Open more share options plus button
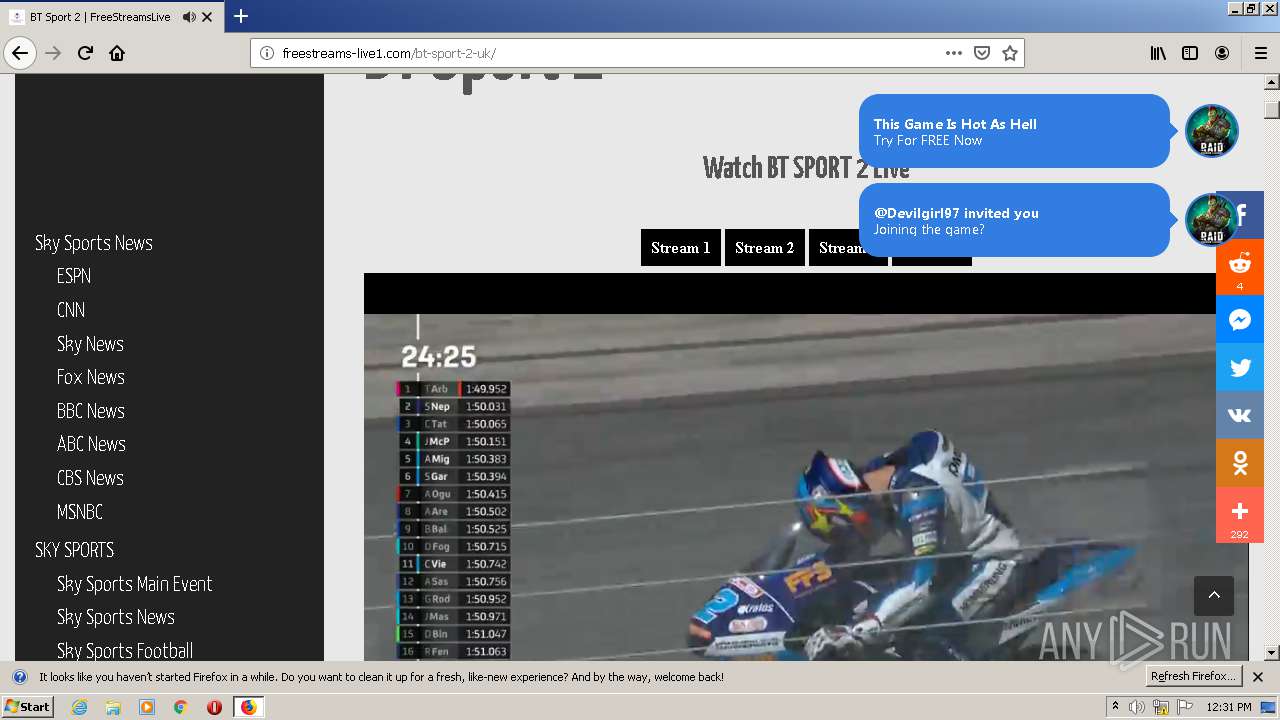This screenshot has width=1280, height=720. 1240,514
